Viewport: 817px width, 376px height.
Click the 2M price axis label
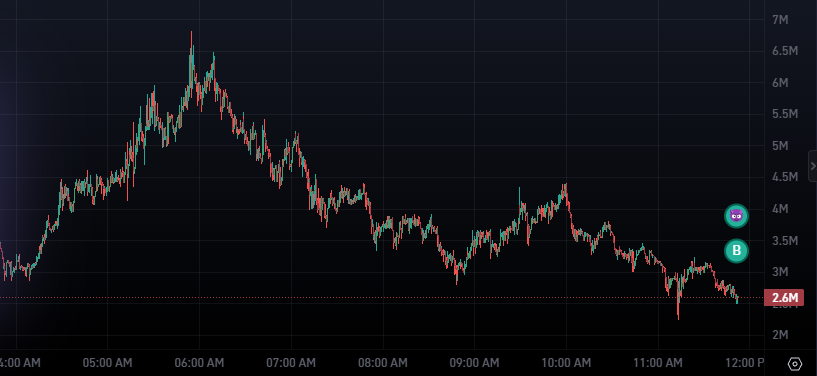(x=780, y=335)
